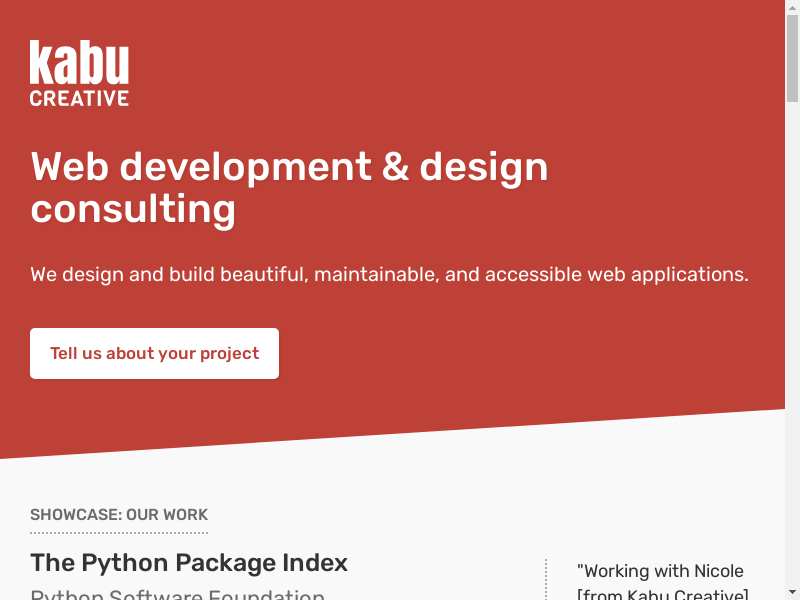800x600 pixels.
Task: Click the scrollbar up arrow
Action: pyautogui.click(x=792, y=8)
